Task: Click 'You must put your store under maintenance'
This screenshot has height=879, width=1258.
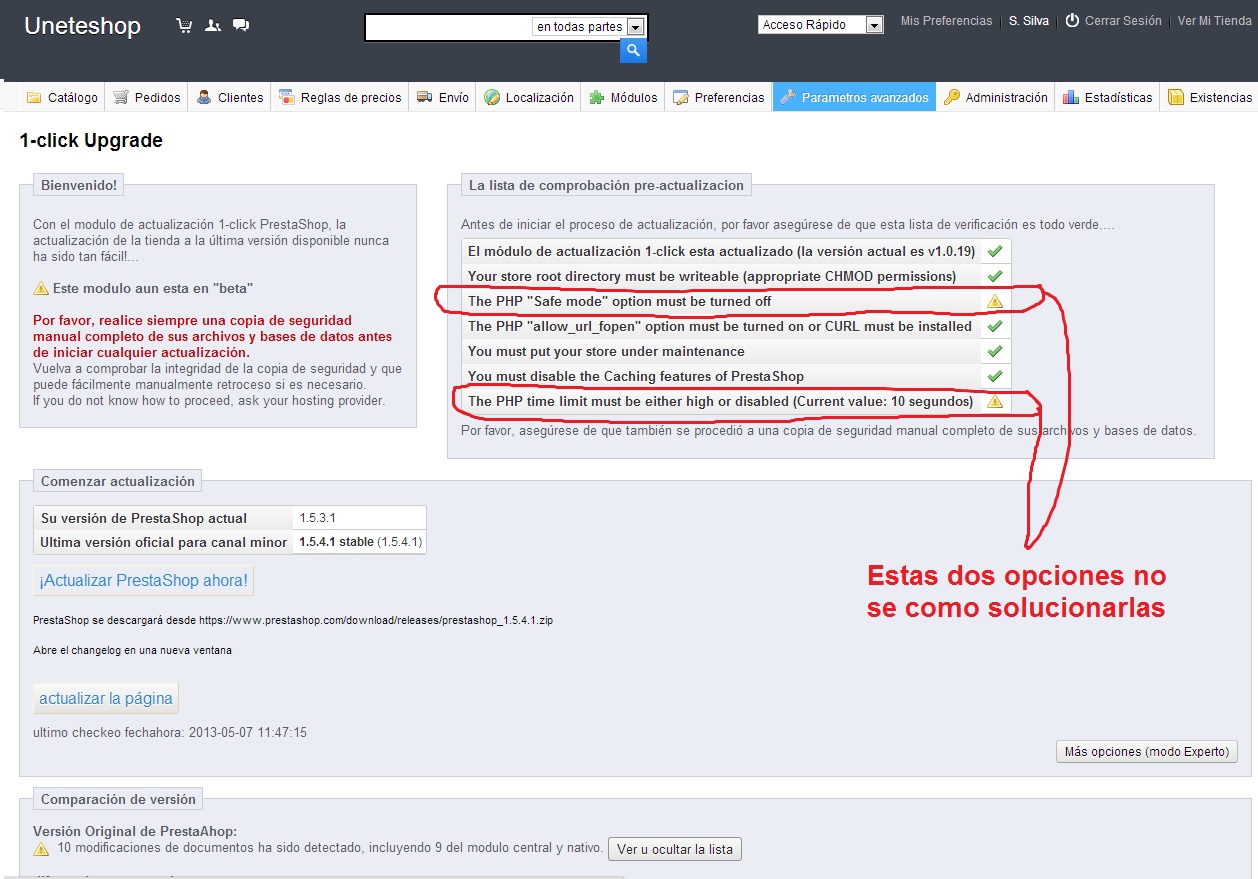Action: [606, 351]
